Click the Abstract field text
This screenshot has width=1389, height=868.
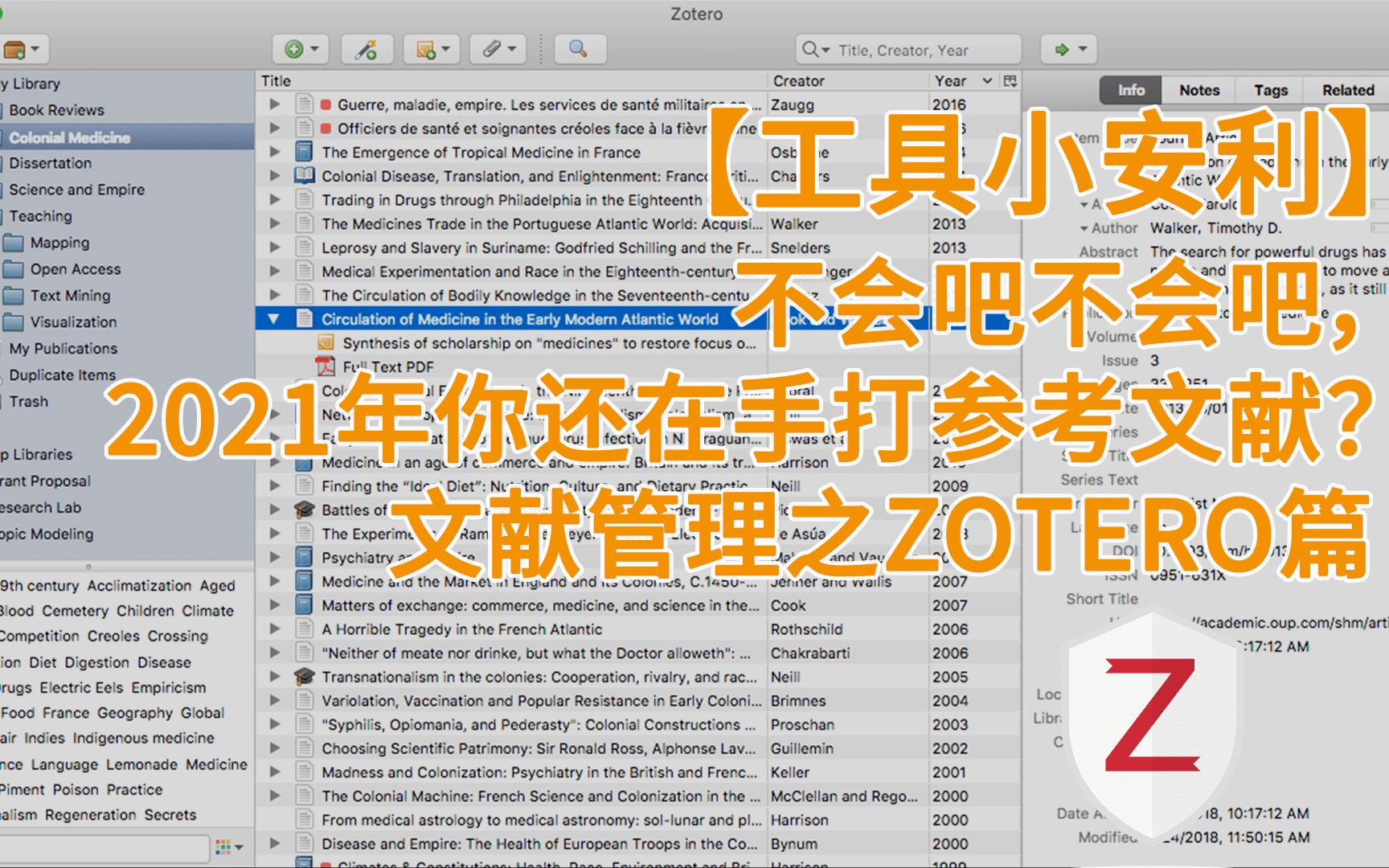coord(1268,270)
